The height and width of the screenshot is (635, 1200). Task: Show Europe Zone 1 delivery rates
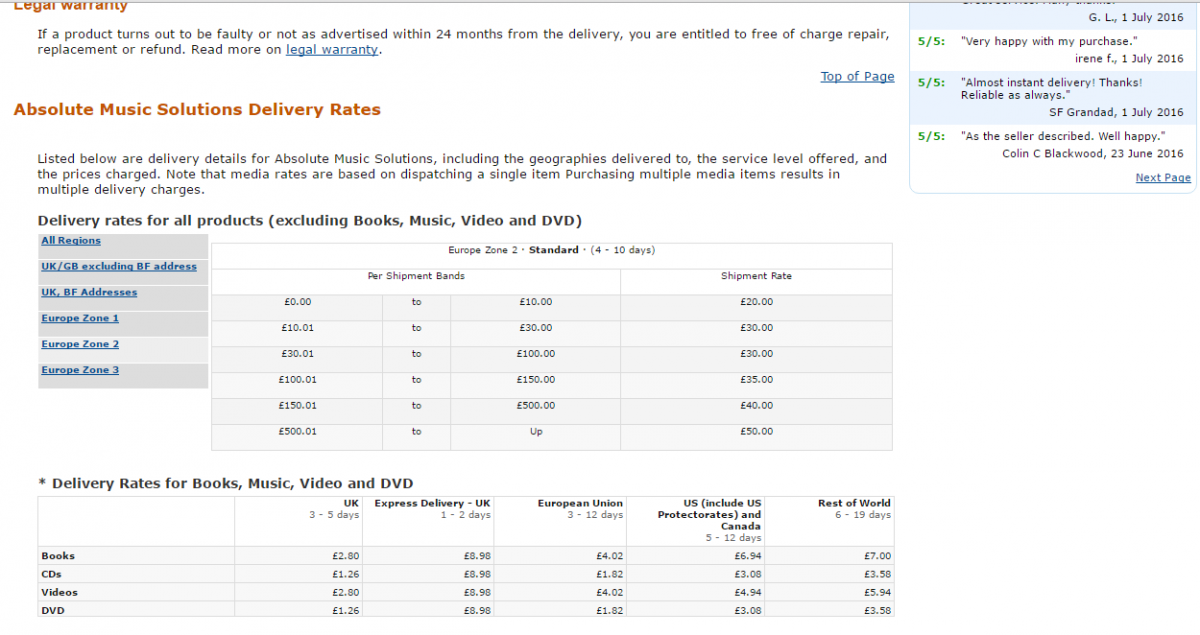(80, 319)
